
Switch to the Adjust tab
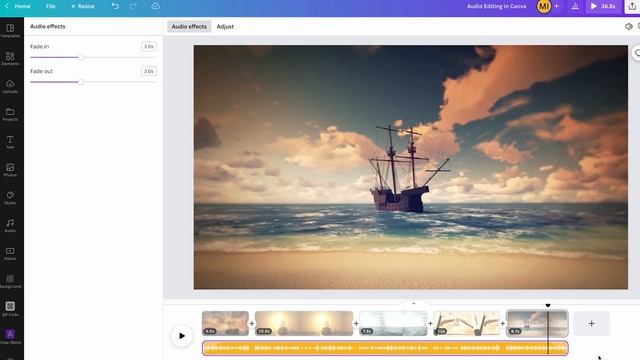tap(225, 27)
